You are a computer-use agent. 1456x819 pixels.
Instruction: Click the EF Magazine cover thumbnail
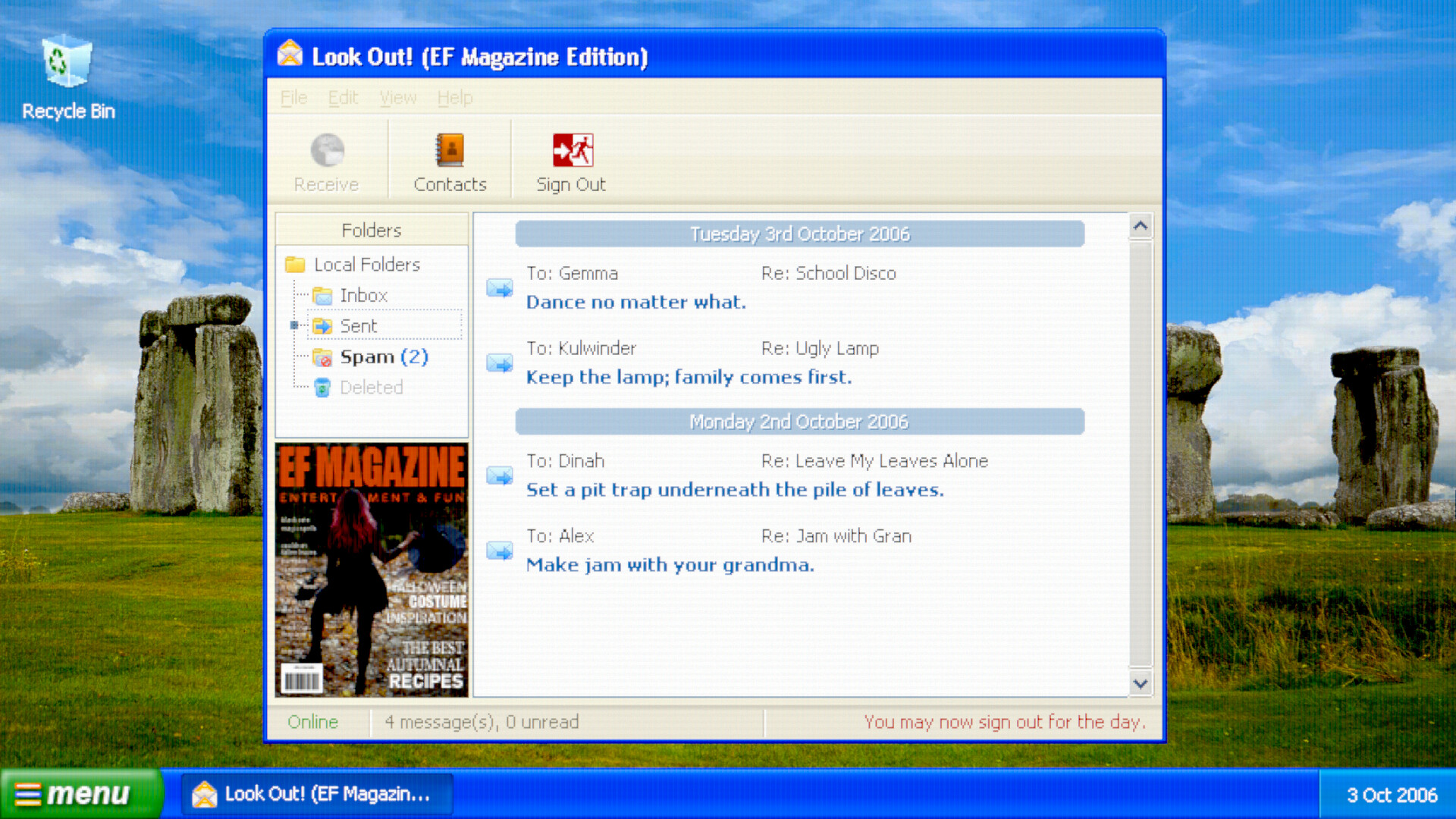[371, 570]
